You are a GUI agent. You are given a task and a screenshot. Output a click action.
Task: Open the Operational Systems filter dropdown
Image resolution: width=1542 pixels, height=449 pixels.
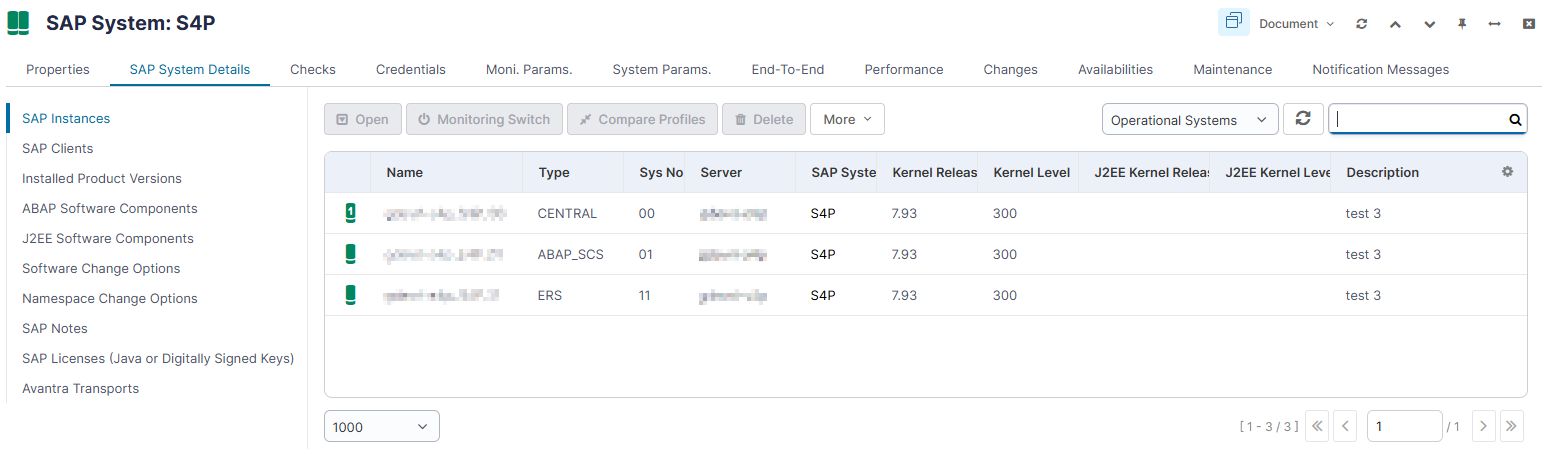click(x=1190, y=120)
